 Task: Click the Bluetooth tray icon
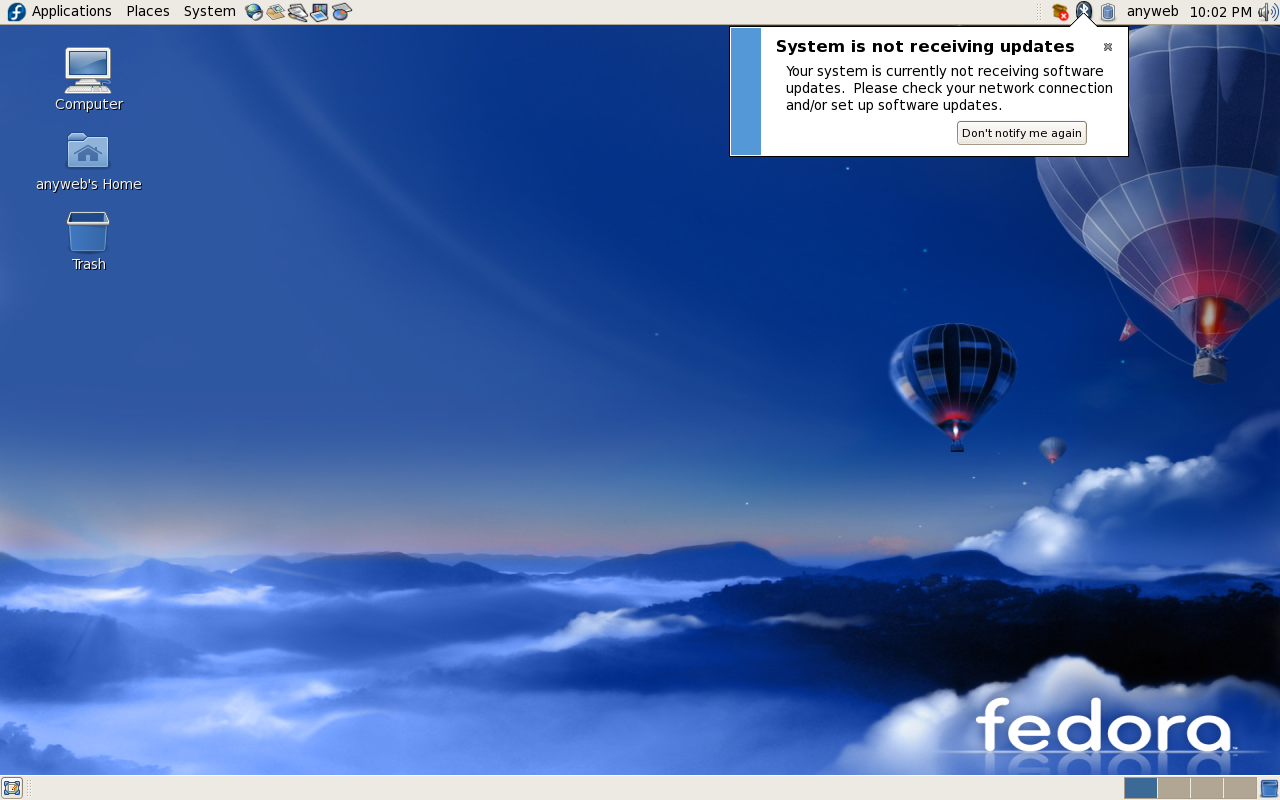[x=1084, y=12]
